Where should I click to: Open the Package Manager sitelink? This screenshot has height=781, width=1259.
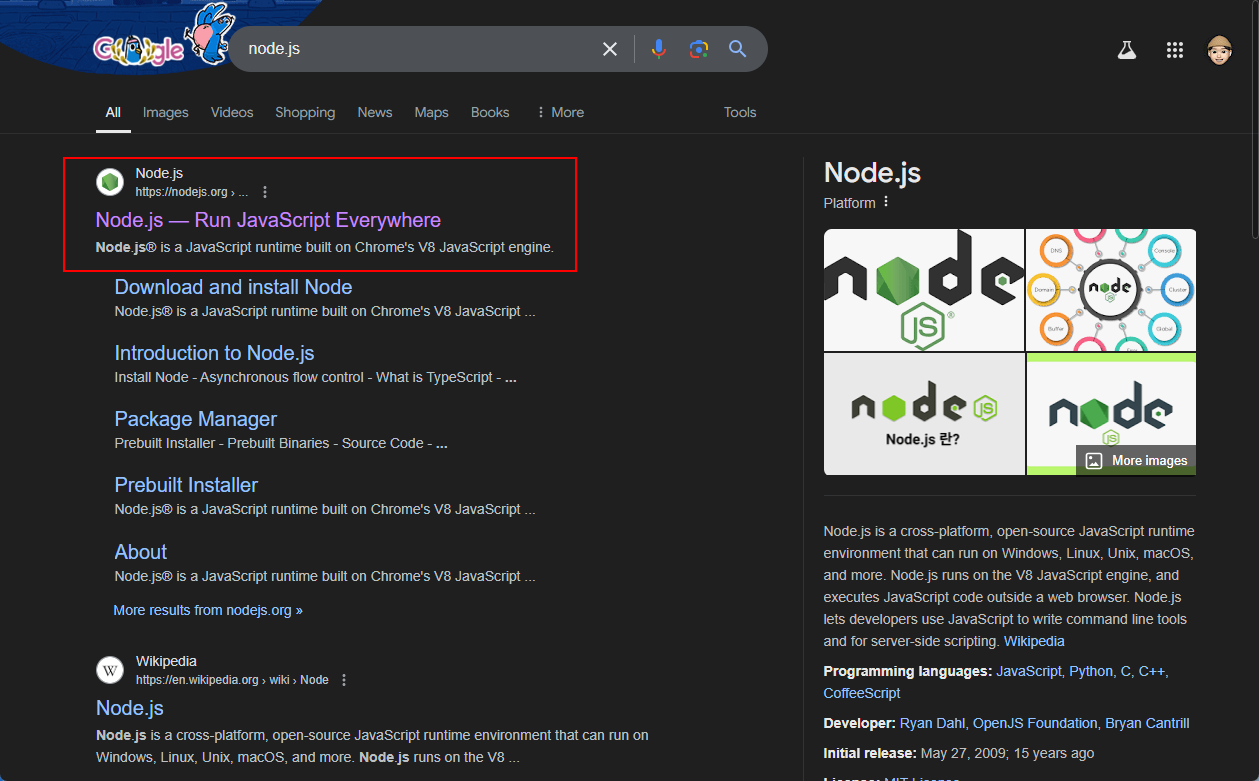(x=195, y=419)
